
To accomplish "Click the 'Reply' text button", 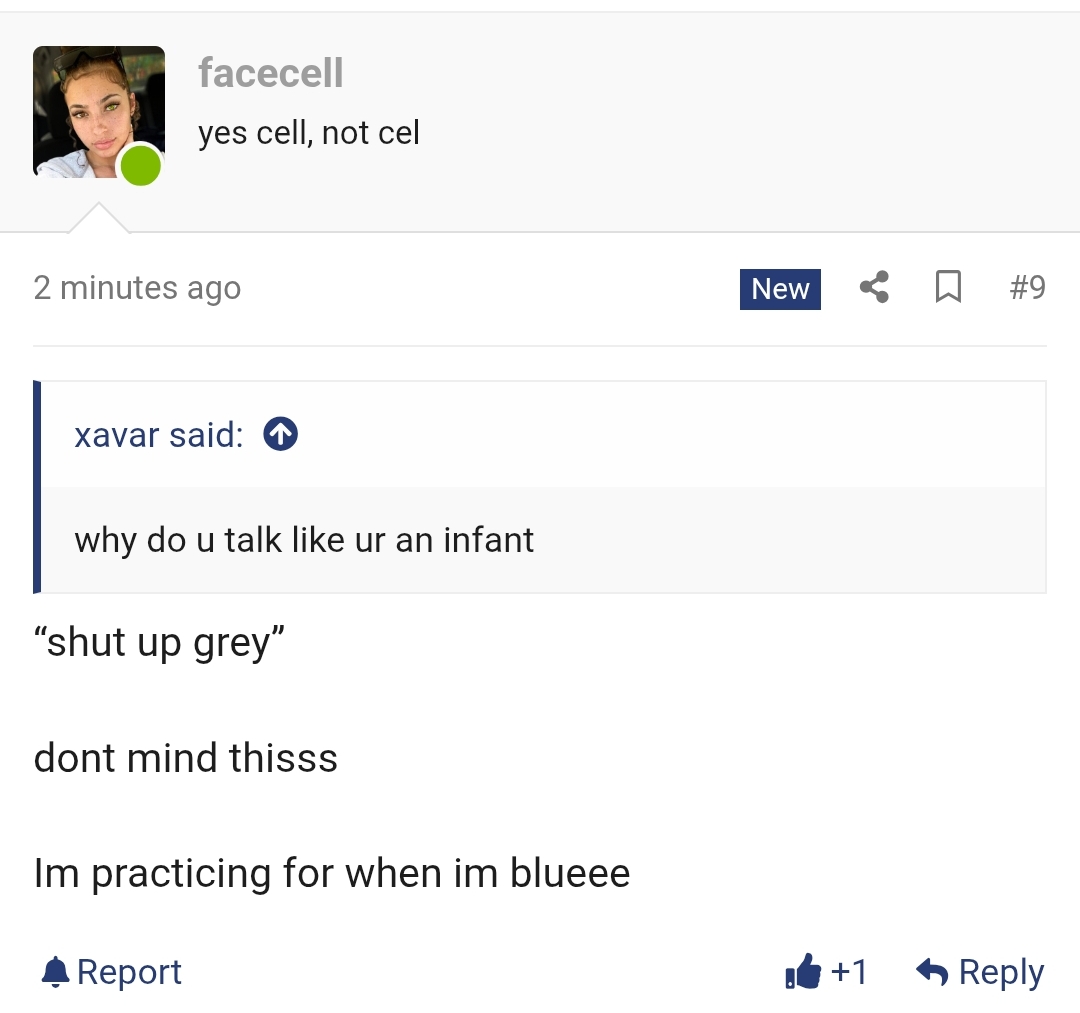I will (x=1001, y=972).
